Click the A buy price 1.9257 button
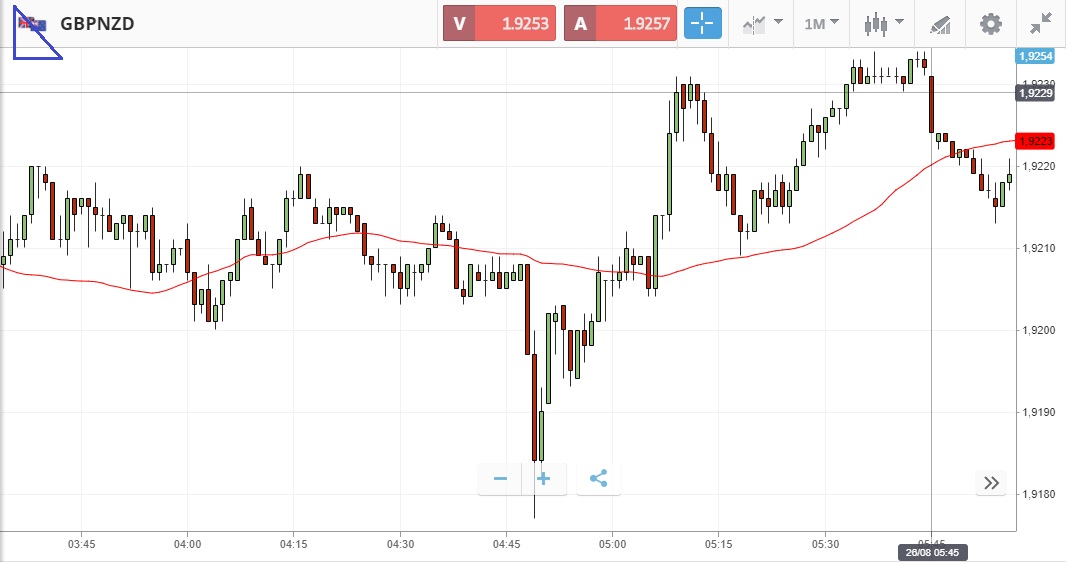Screen dimensions: 1066x562 [620, 23]
